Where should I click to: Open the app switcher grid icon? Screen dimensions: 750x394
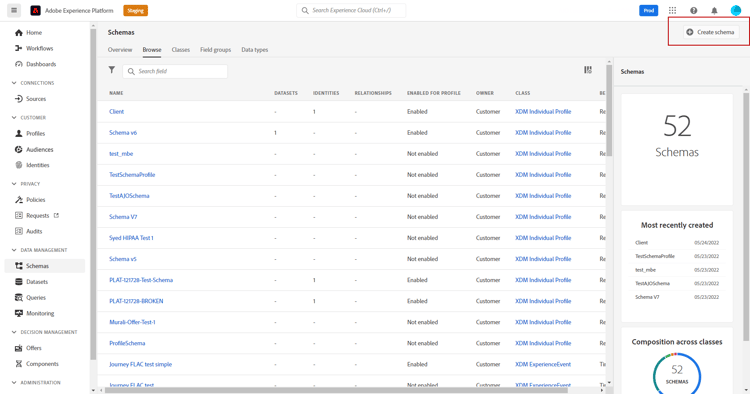click(672, 10)
